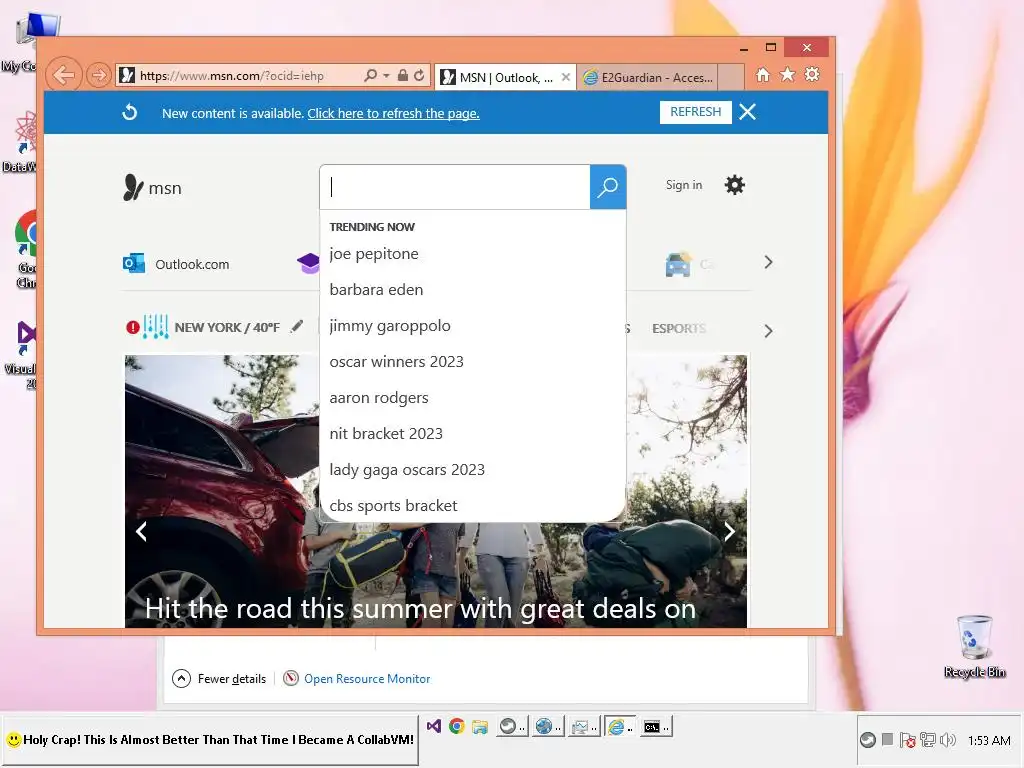Click the REFRESH button in banner
The width and height of the screenshot is (1024, 768).
(696, 112)
